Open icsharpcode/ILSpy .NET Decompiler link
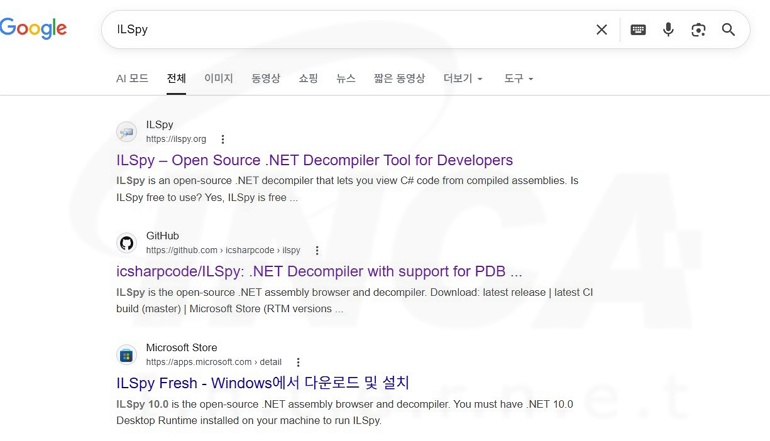This screenshot has height=441, width=770. [x=319, y=271]
